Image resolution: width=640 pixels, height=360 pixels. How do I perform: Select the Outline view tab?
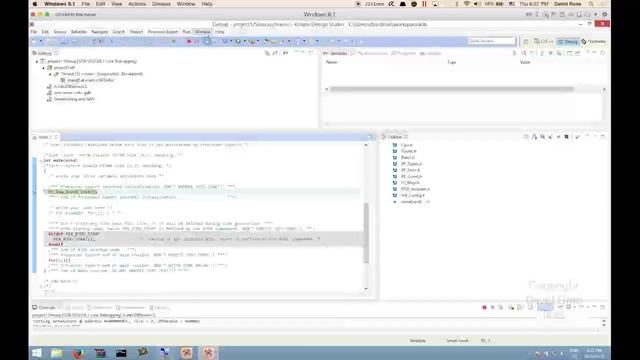(394, 137)
